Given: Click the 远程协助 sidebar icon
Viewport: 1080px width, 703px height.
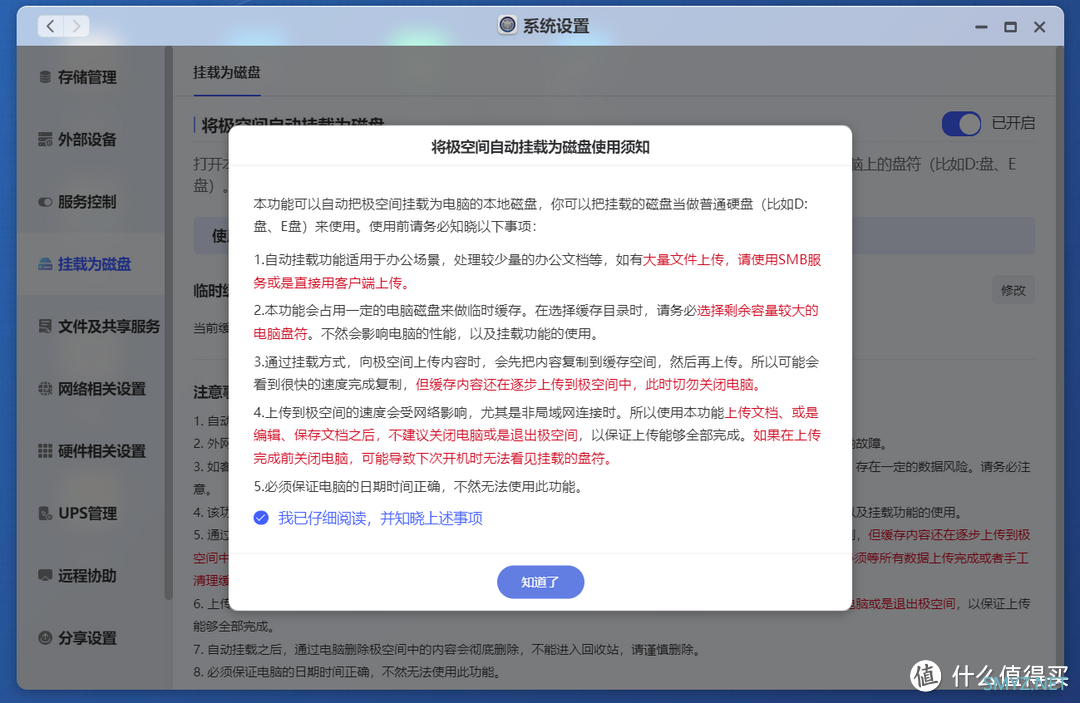Looking at the screenshot, I should tap(45, 576).
